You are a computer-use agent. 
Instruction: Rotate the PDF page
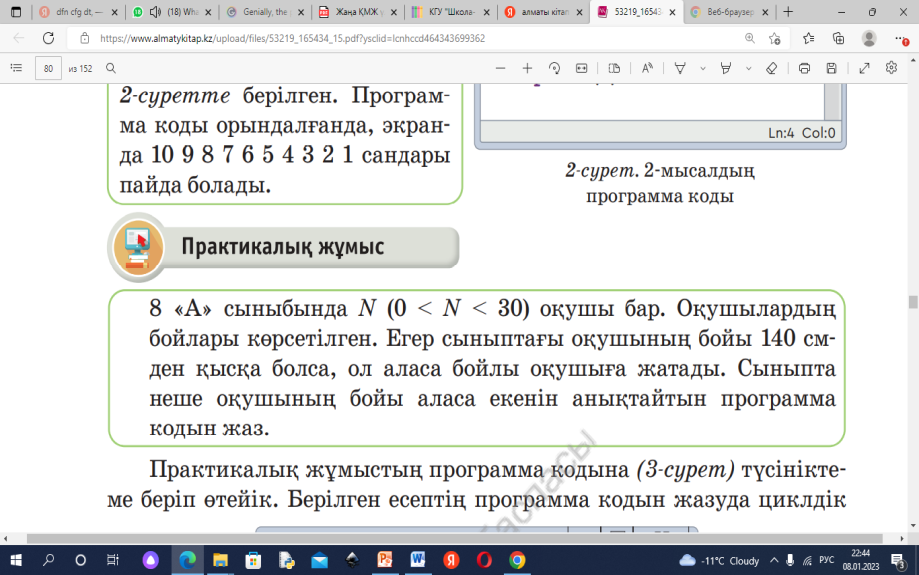554,68
